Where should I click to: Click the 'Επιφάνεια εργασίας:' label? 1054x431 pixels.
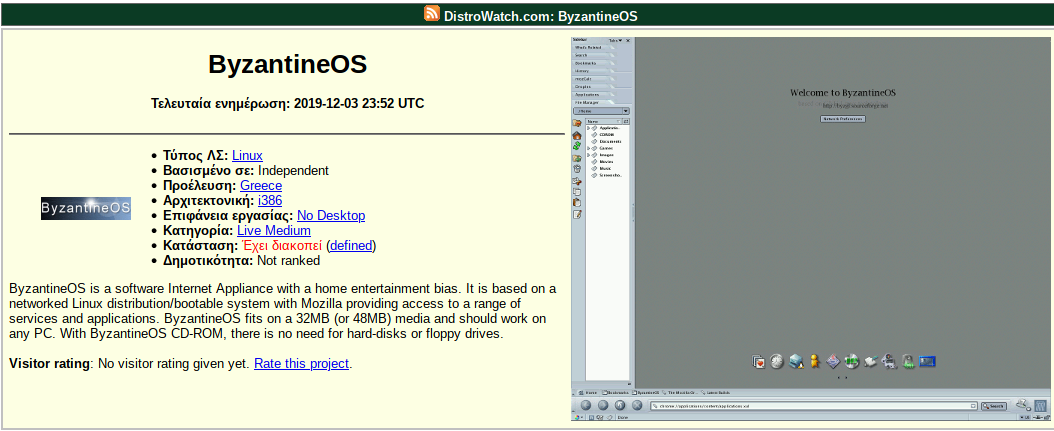pos(229,216)
